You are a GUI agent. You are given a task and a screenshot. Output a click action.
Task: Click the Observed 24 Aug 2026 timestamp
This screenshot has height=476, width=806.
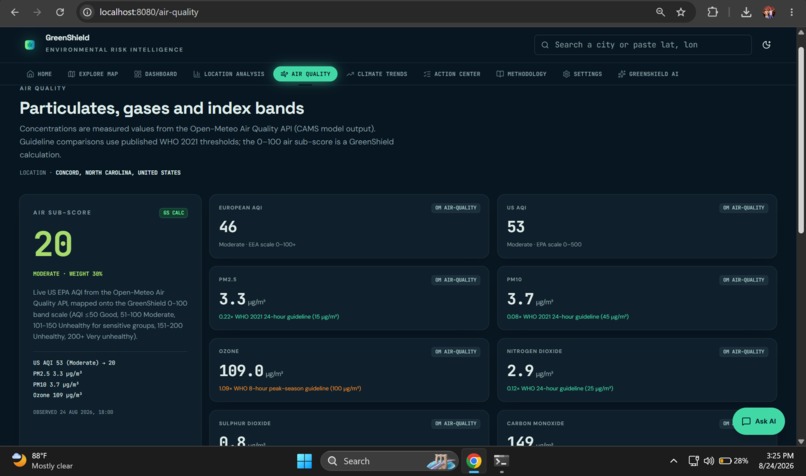pyautogui.click(x=73, y=412)
